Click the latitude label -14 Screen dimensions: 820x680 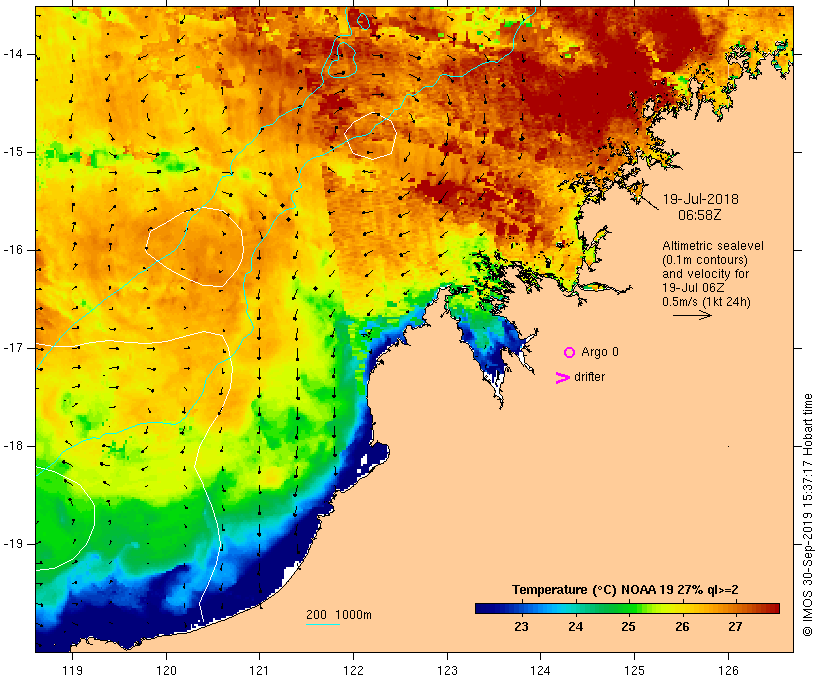pyautogui.click(x=13, y=54)
